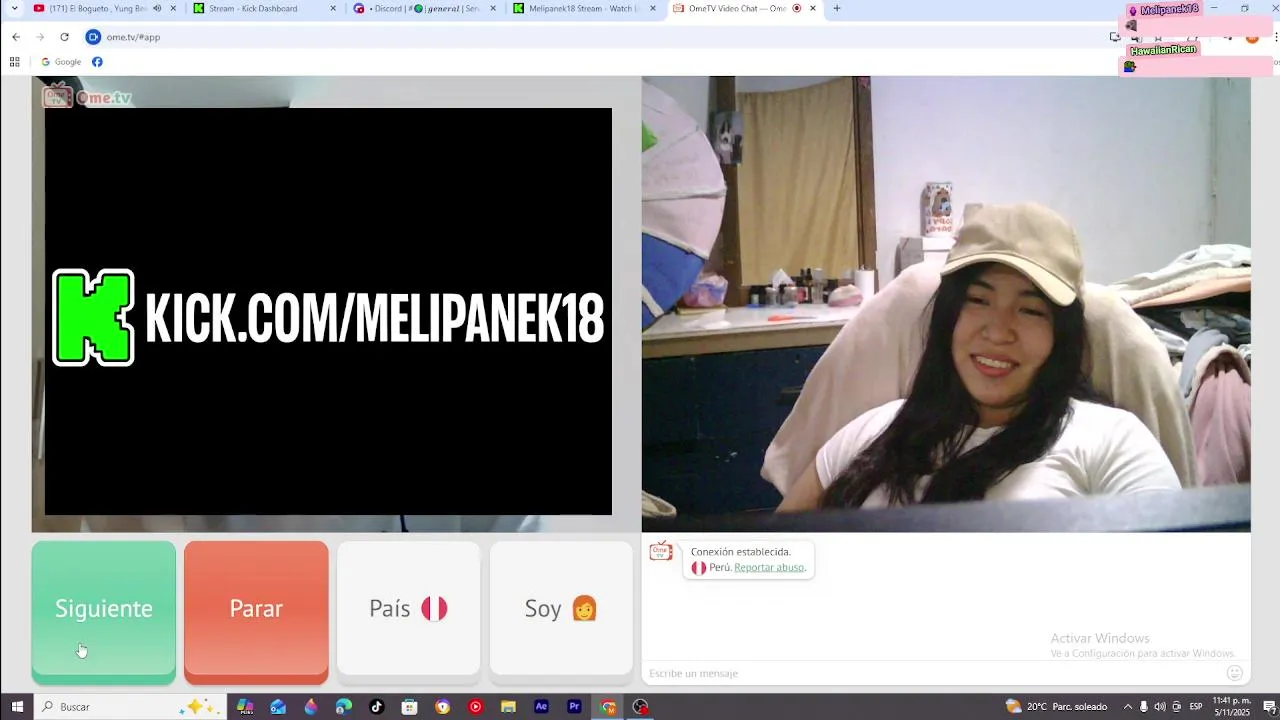Close the Kick Dashboard tab
This screenshot has height=720, width=1280.
[x=333, y=9]
